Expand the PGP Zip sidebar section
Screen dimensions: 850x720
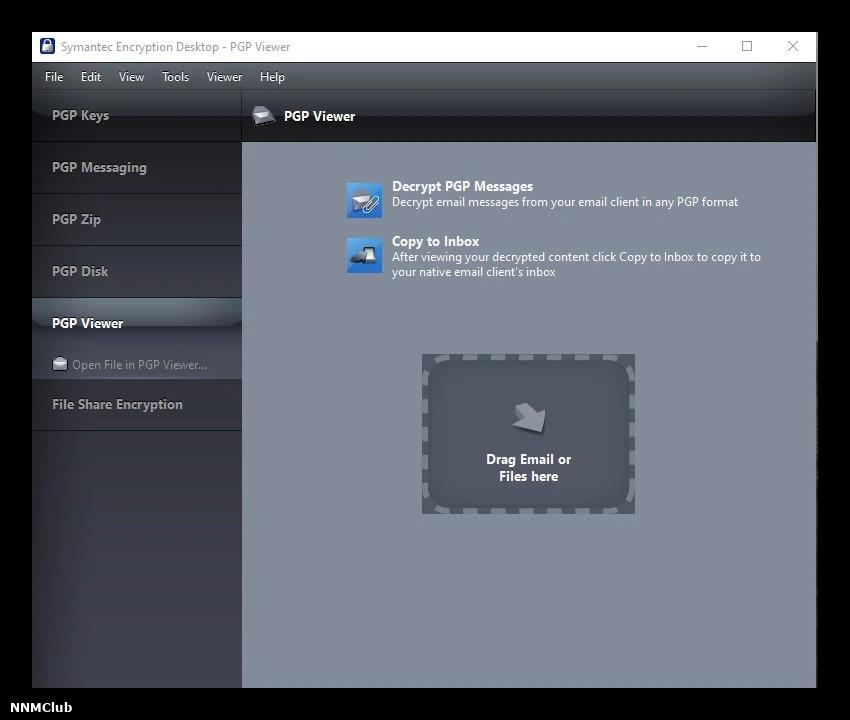[x=137, y=220]
